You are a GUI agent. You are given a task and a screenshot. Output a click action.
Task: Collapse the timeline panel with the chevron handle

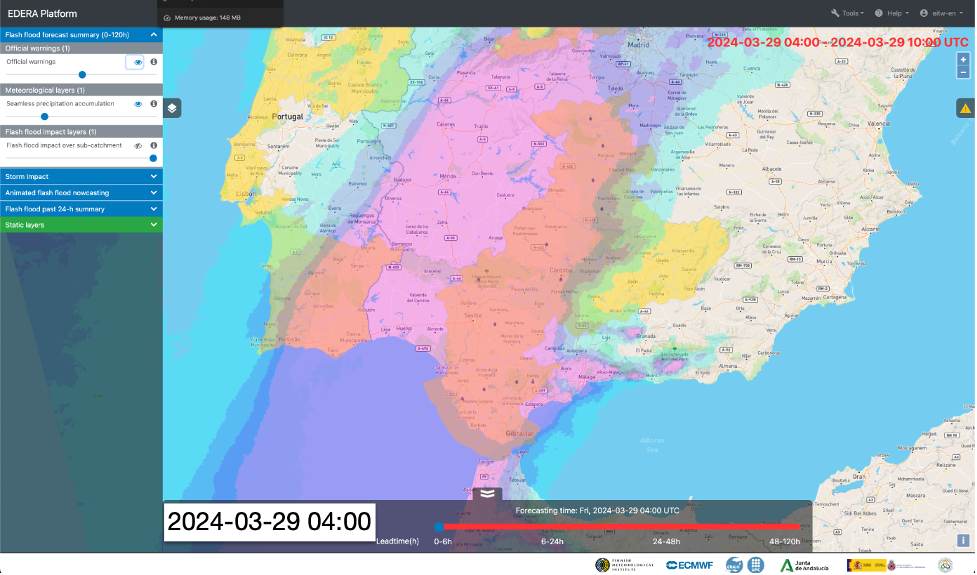click(487, 492)
